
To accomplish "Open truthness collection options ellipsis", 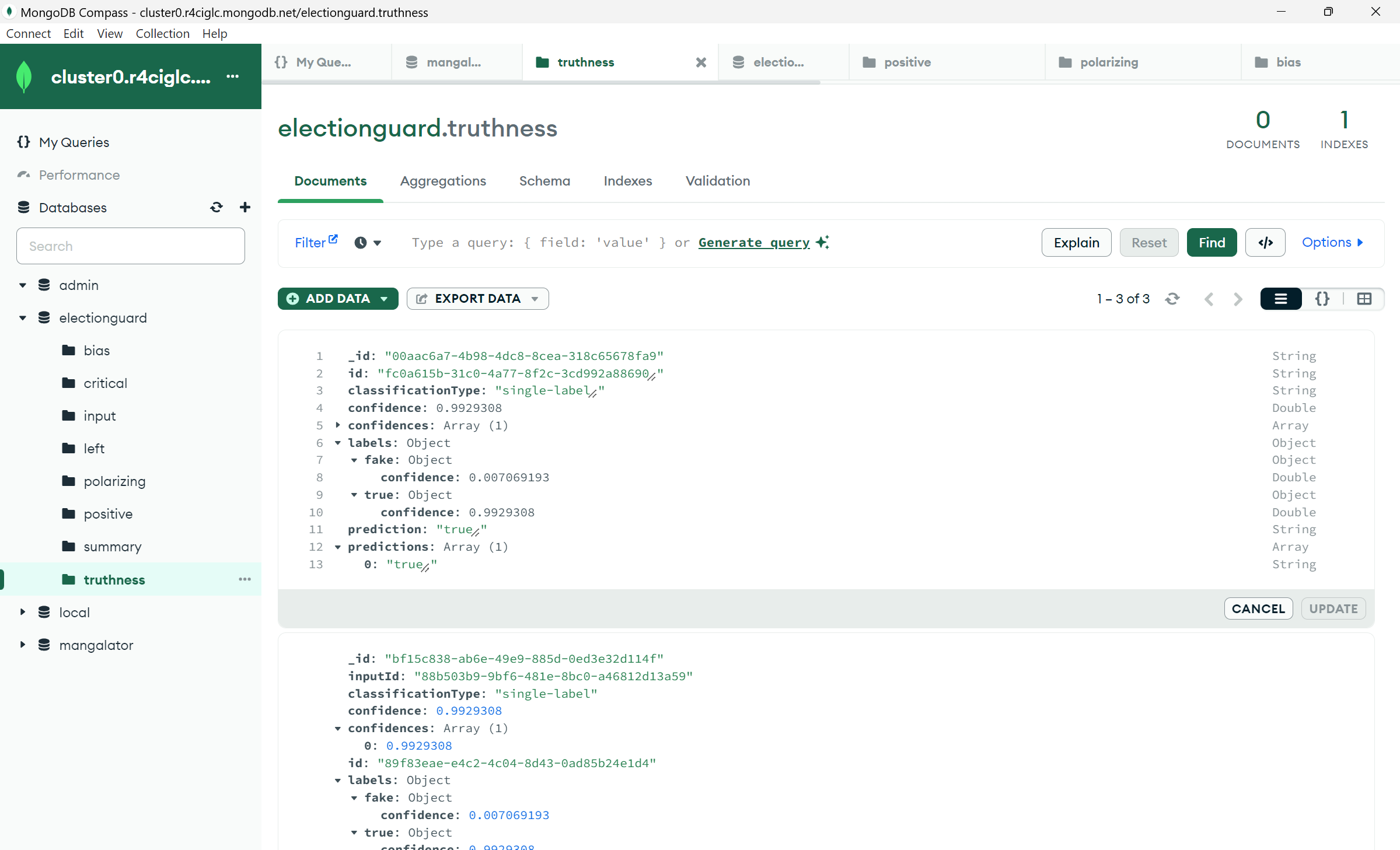I will pos(245,579).
